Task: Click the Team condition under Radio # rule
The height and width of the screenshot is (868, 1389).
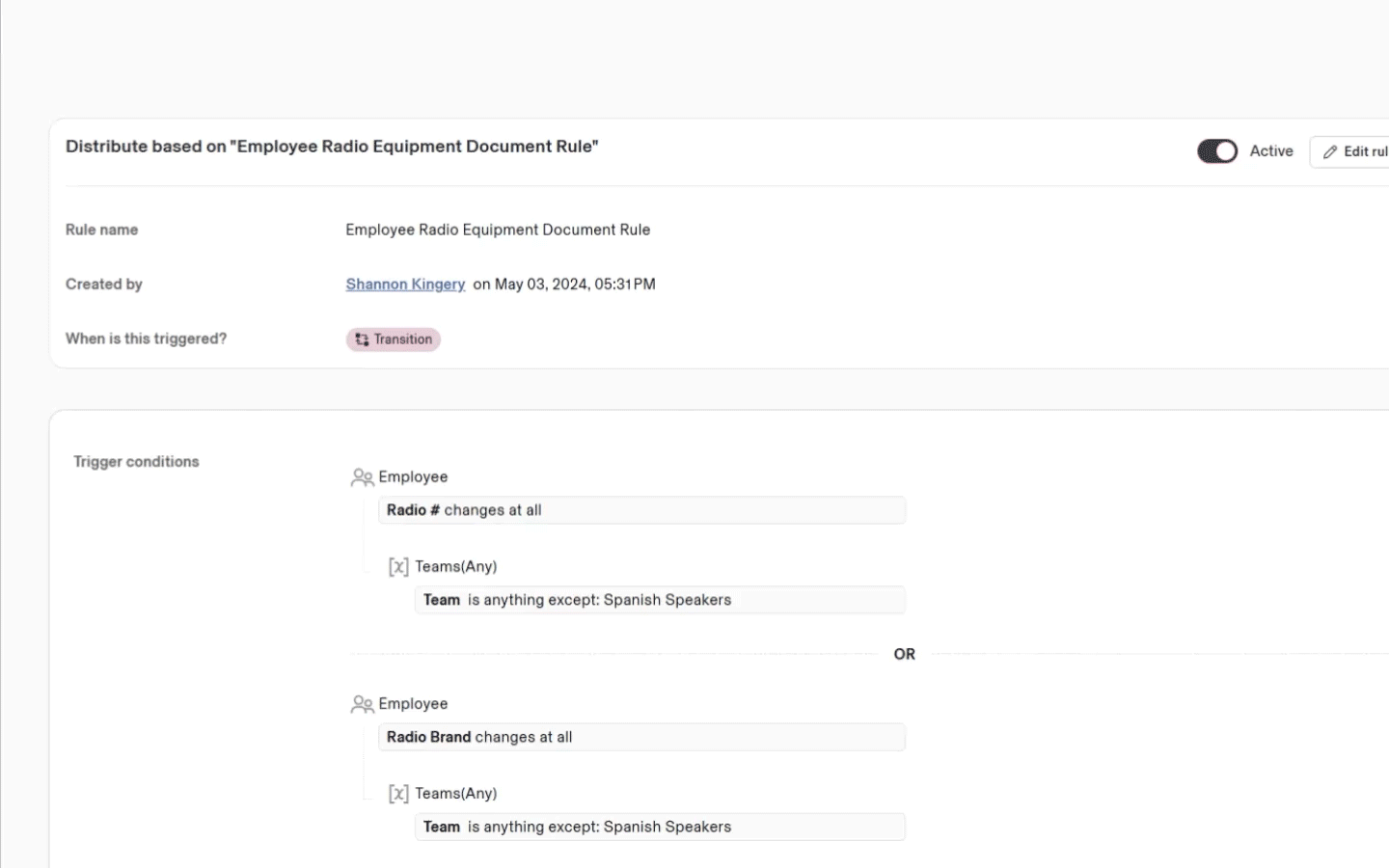Action: coord(660,600)
